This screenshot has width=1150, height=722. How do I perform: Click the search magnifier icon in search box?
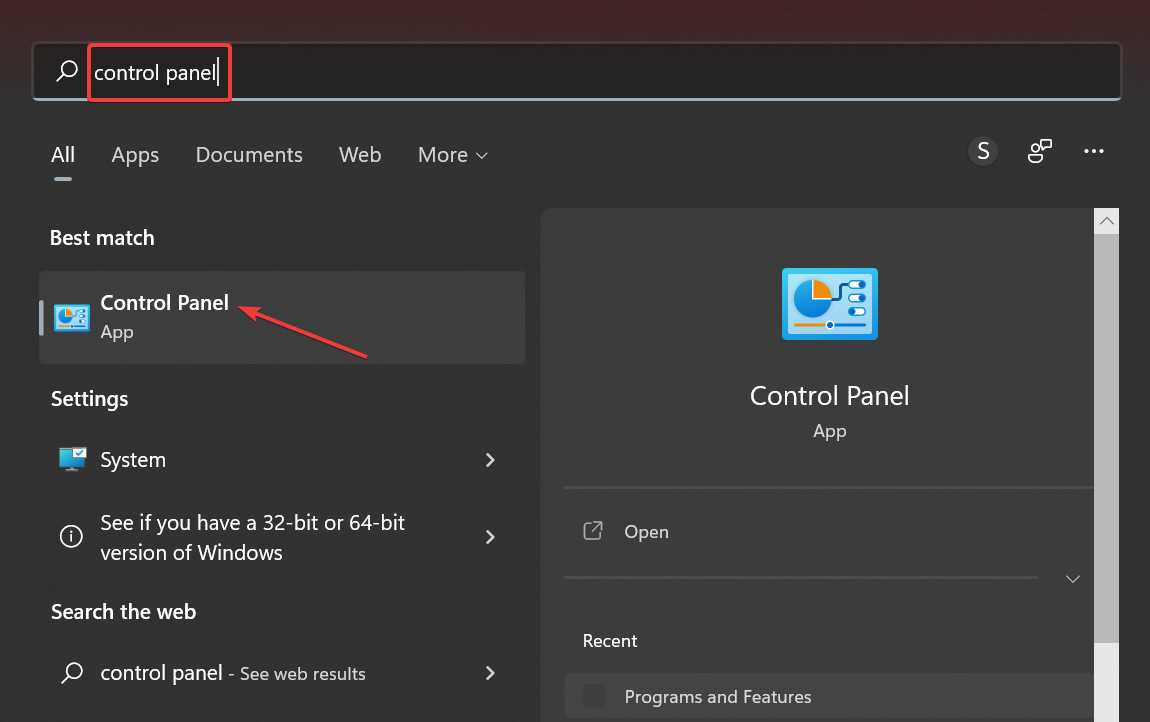click(x=67, y=71)
